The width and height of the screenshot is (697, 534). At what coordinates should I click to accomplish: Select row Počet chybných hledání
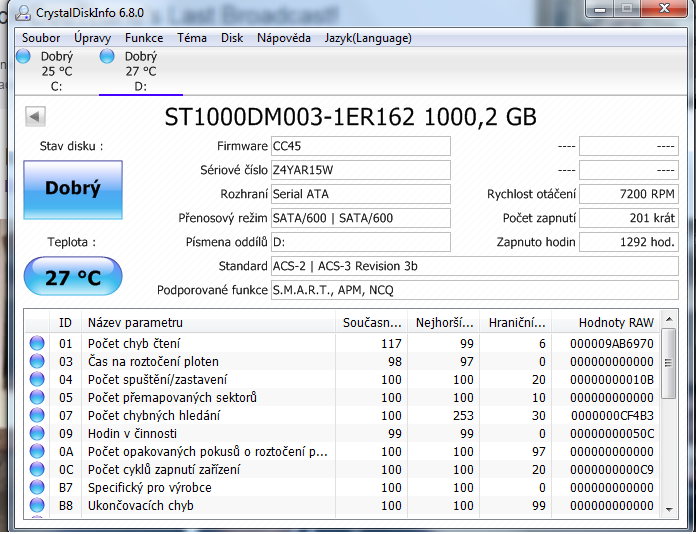342,415
